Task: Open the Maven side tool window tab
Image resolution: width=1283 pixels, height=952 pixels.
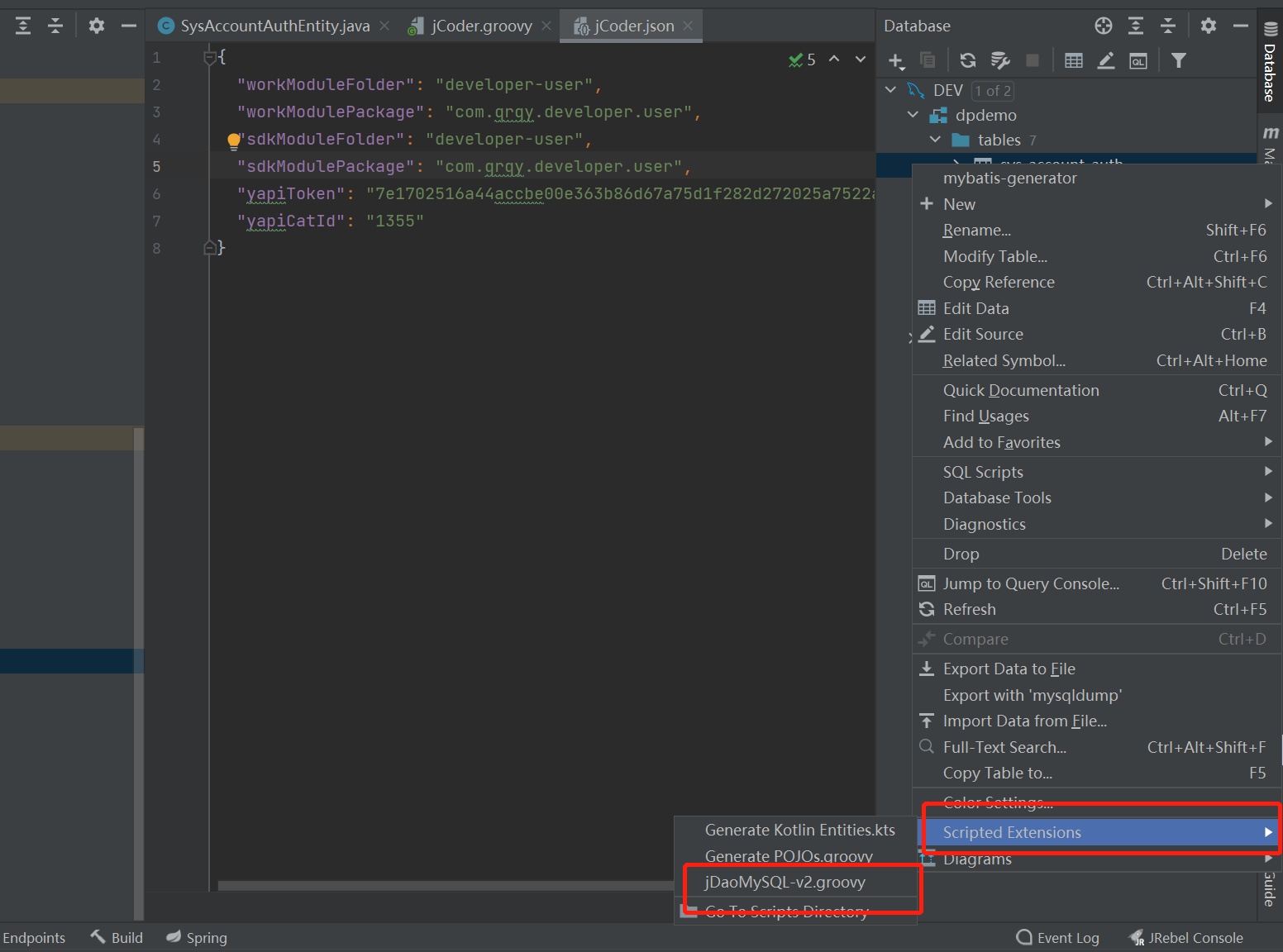Action: 1270,145
